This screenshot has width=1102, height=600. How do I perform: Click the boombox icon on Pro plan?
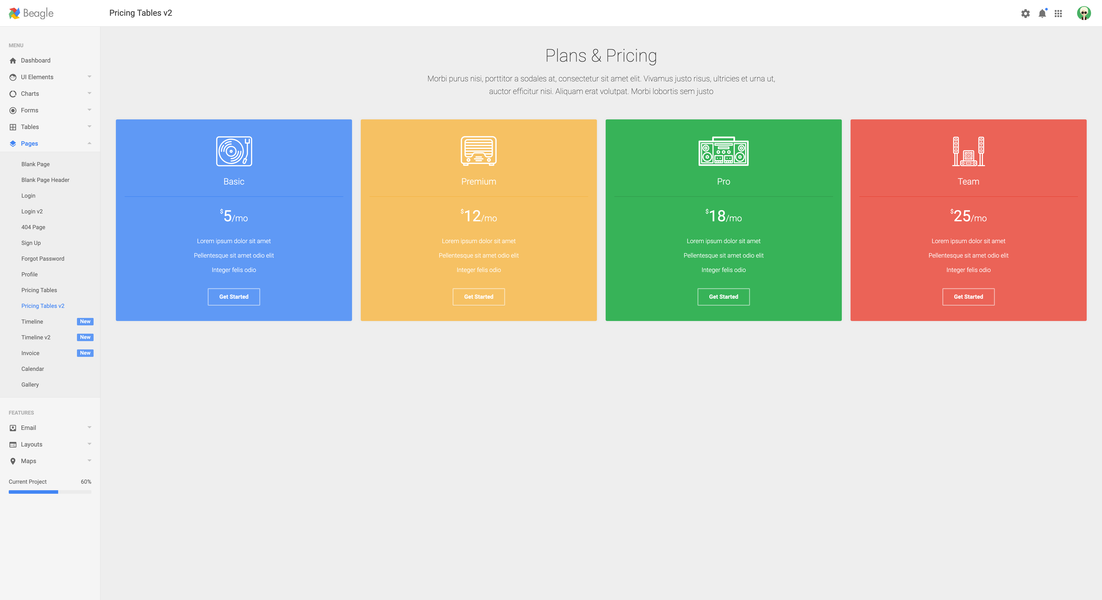[723, 151]
